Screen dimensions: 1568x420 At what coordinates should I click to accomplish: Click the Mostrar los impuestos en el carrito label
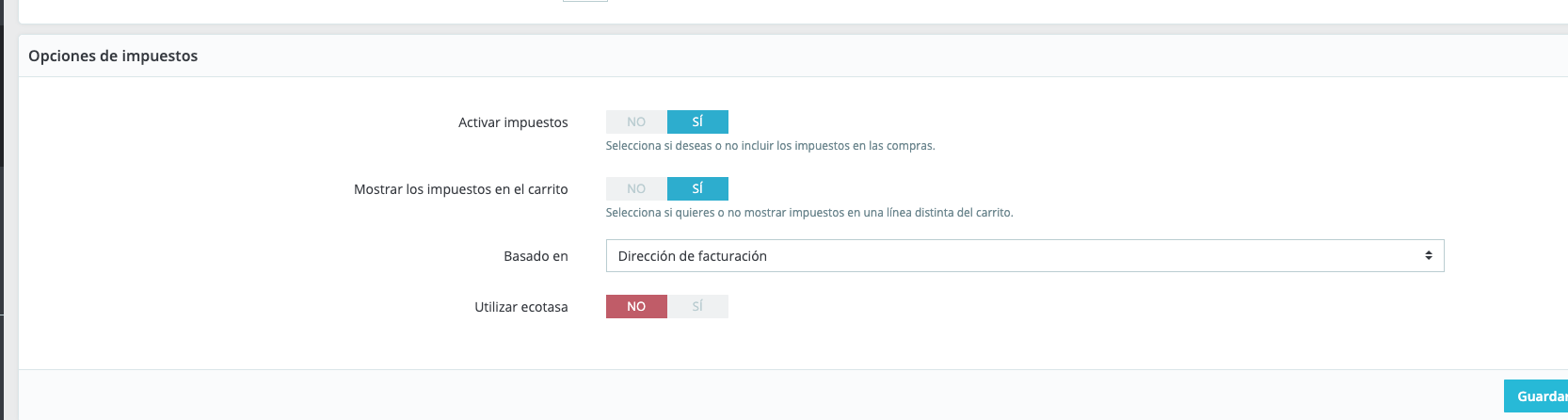tap(460, 189)
